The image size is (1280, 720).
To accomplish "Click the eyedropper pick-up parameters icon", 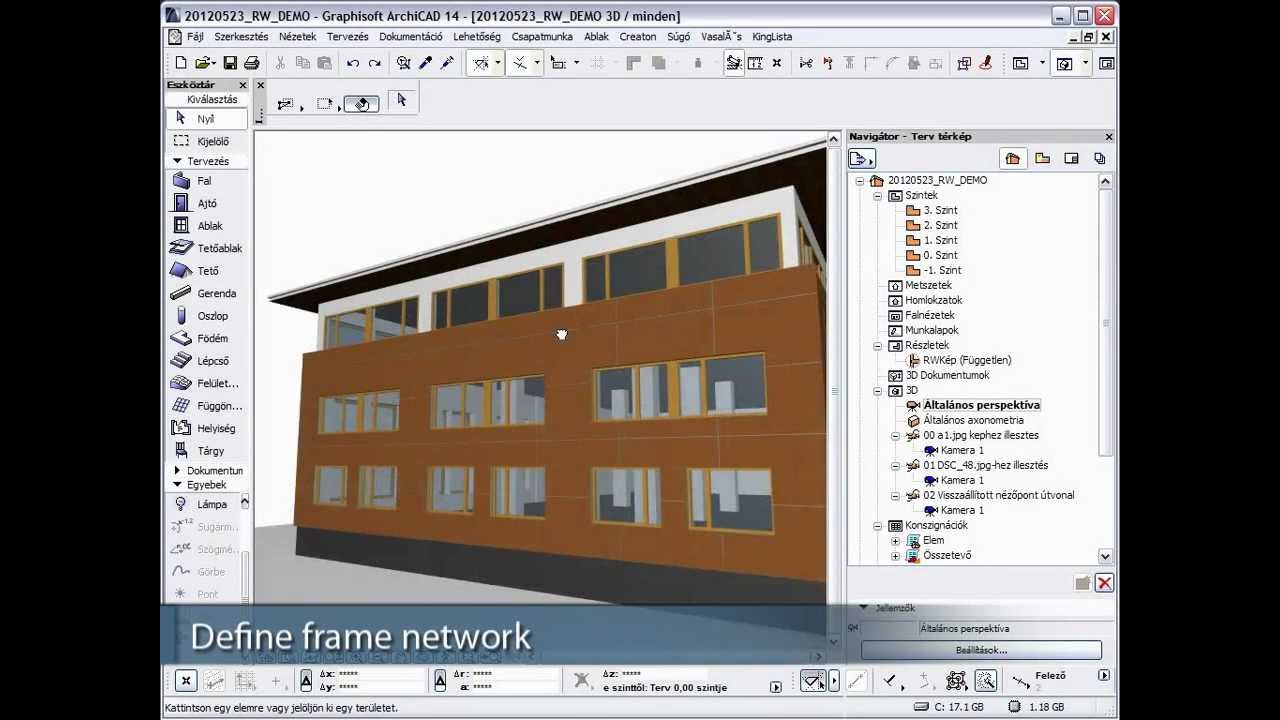I will [426, 63].
